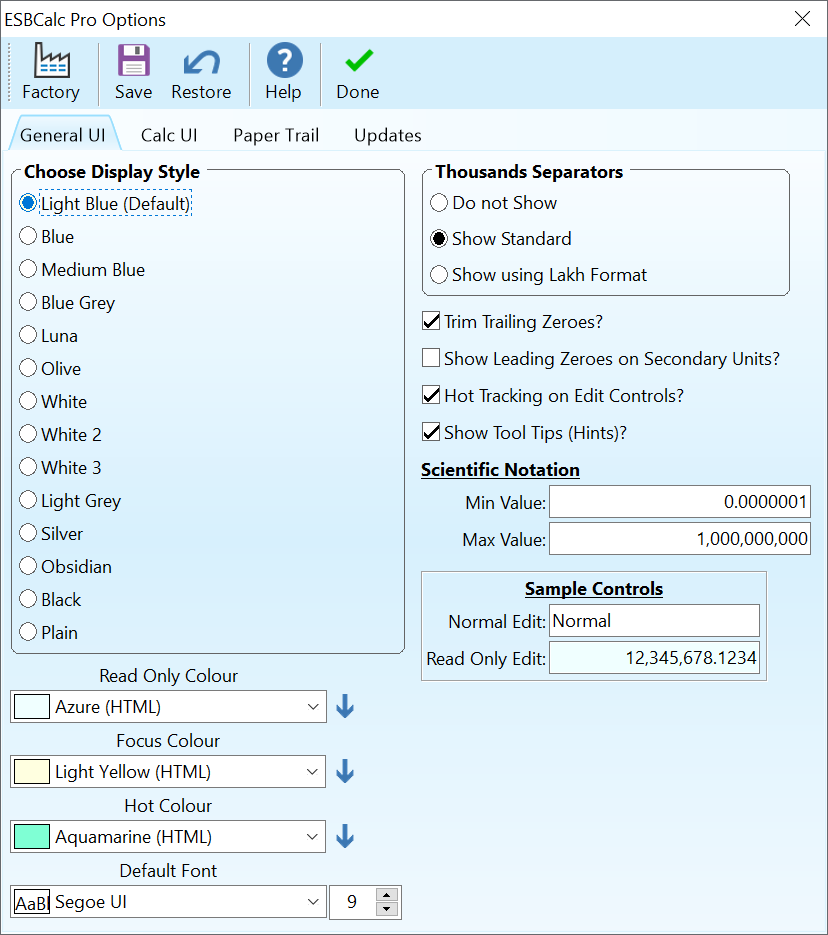
Task: Open the Paper Trail tab
Action: (x=276, y=135)
